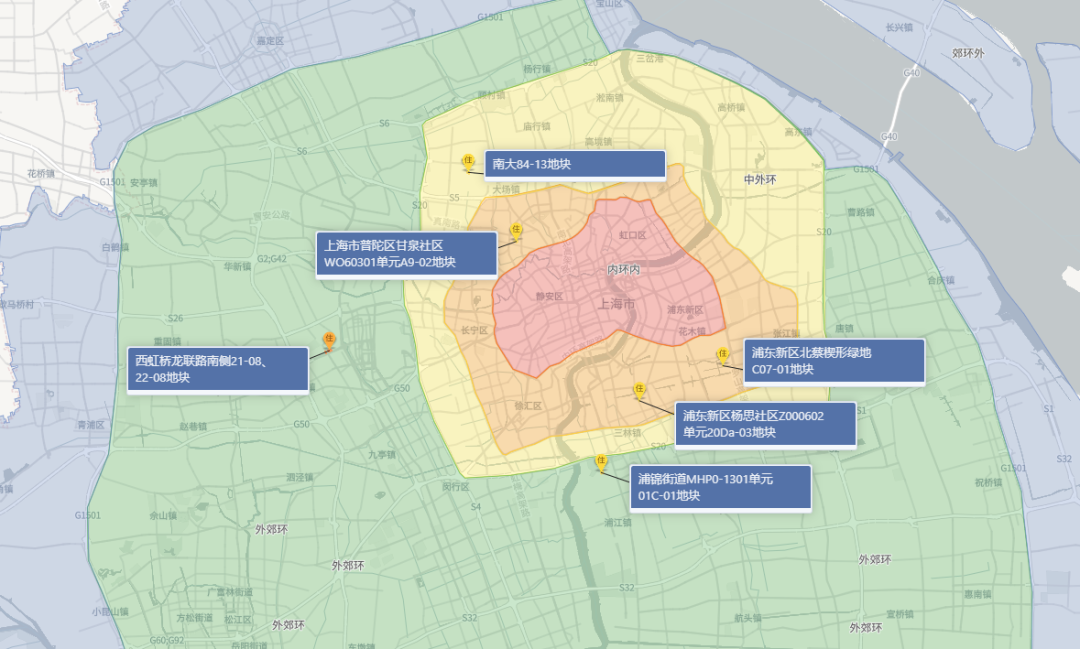
Task: Click the 花桥镇 town label
Action: click(41, 174)
